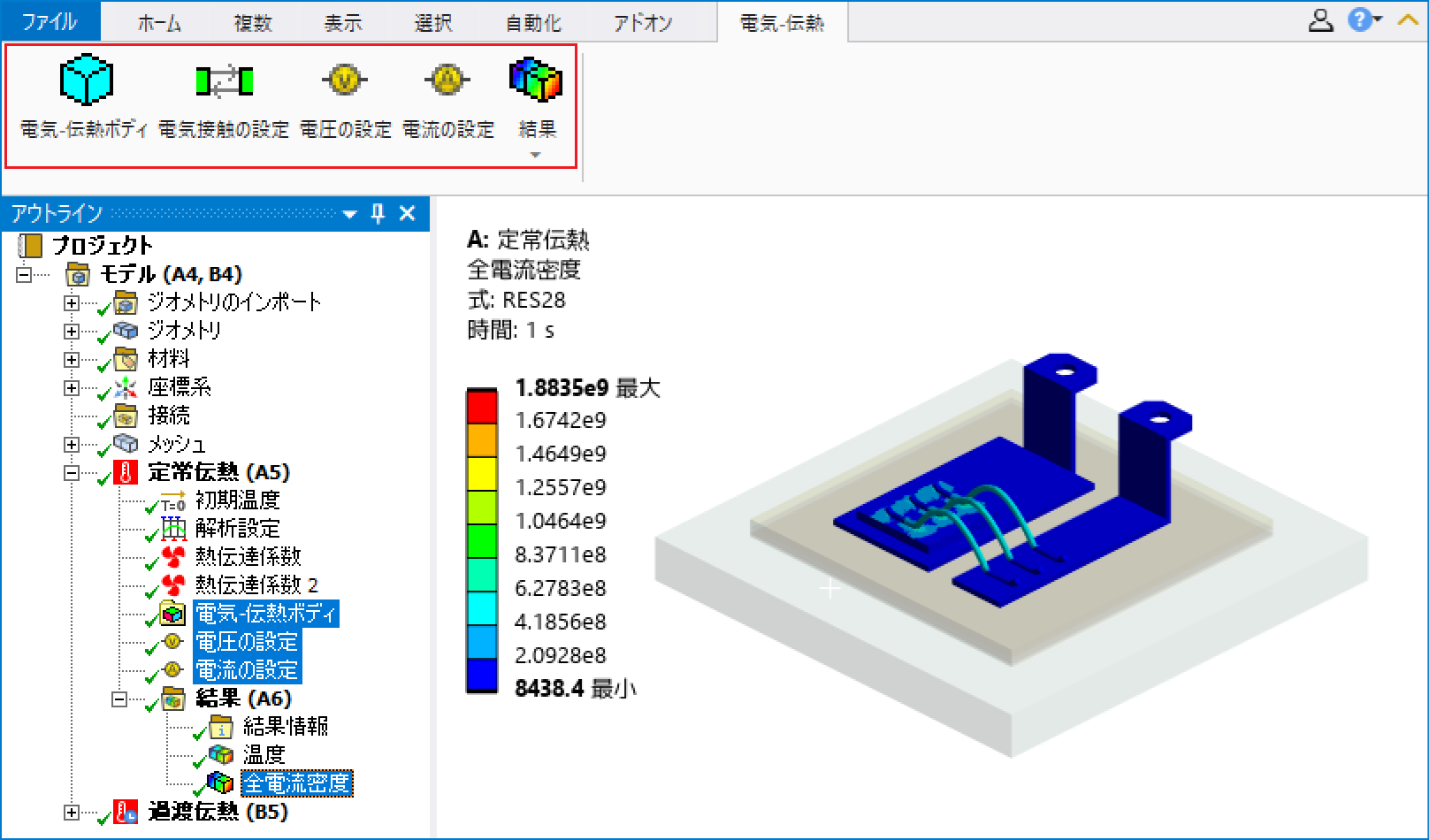Open the help question mark icon
The height and width of the screenshot is (840, 1429).
(x=1358, y=19)
